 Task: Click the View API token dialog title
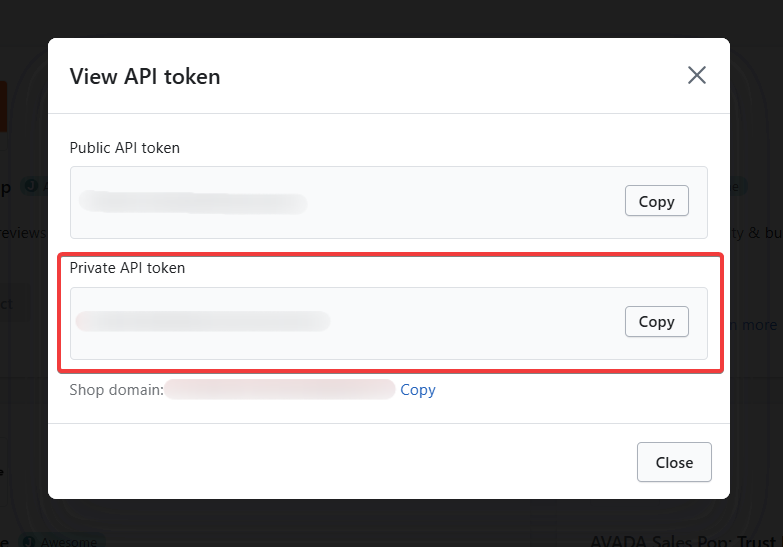144,76
